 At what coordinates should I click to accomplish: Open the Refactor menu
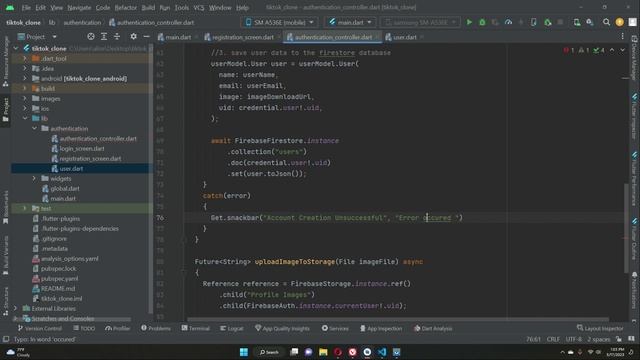(126, 8)
